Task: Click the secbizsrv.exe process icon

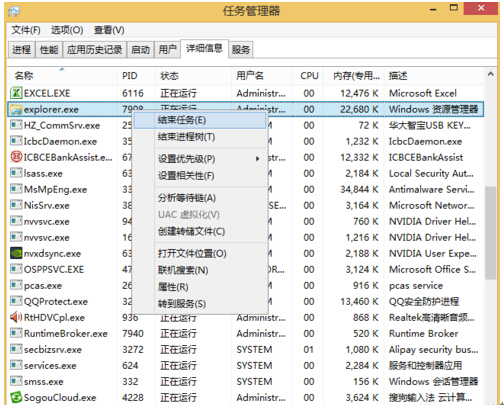Action: 16,349
